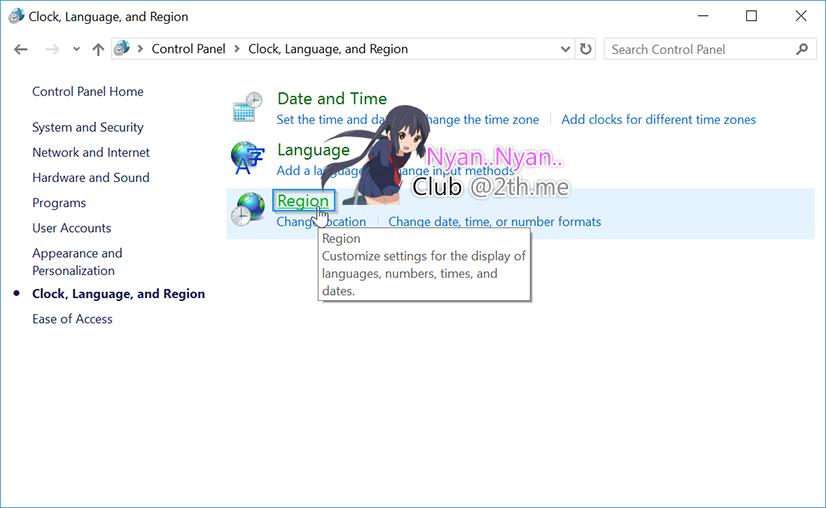Close the Control Panel window
This screenshot has height=508, width=826.
801,16
